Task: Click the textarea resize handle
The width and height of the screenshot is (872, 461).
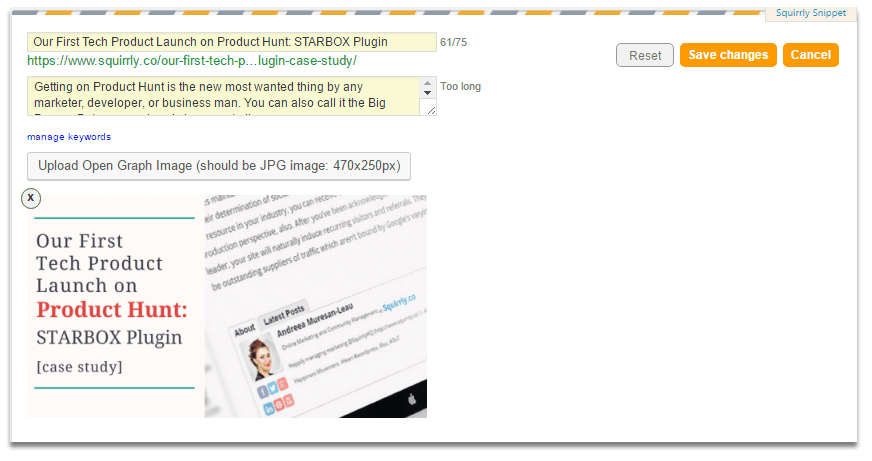Action: click(431, 111)
